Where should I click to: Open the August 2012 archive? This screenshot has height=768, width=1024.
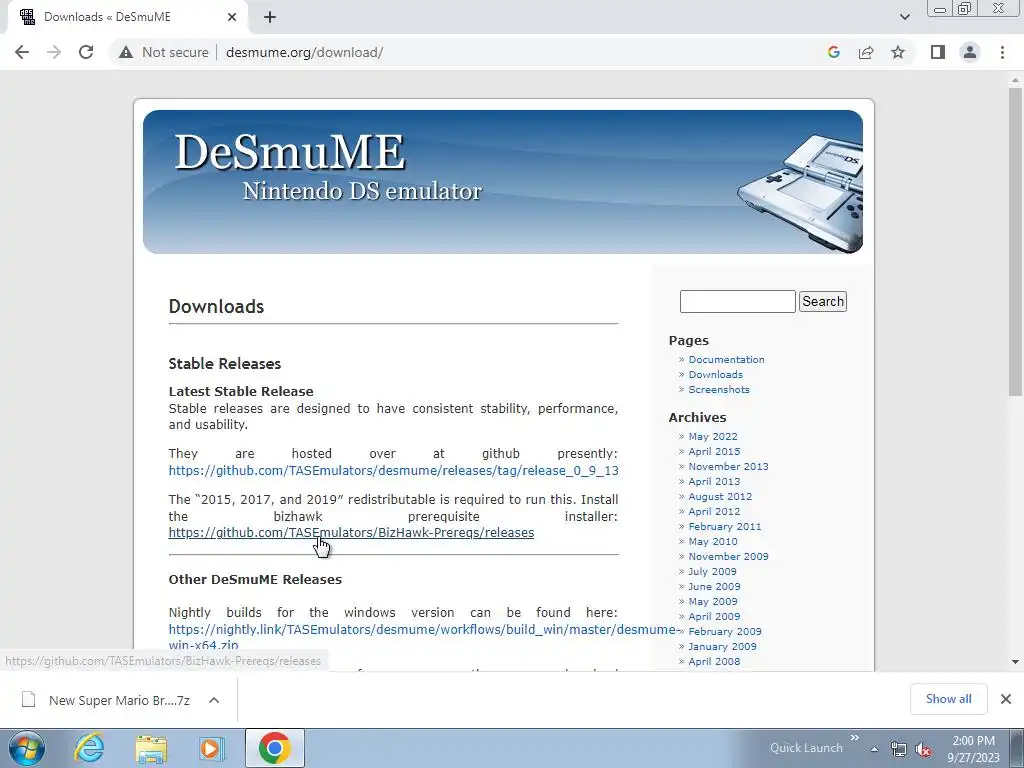[720, 497]
